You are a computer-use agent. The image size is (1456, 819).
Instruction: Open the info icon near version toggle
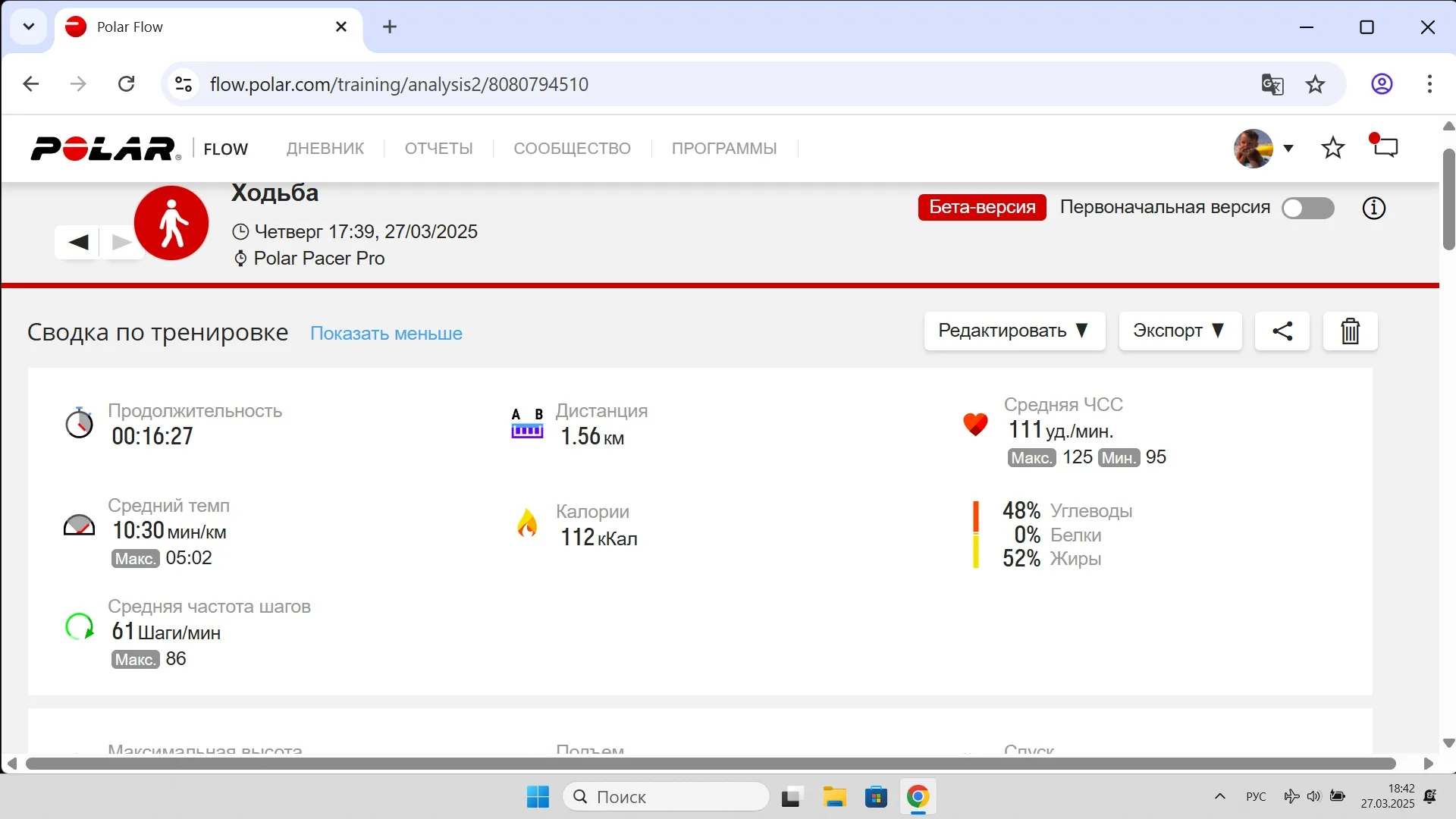(x=1373, y=208)
